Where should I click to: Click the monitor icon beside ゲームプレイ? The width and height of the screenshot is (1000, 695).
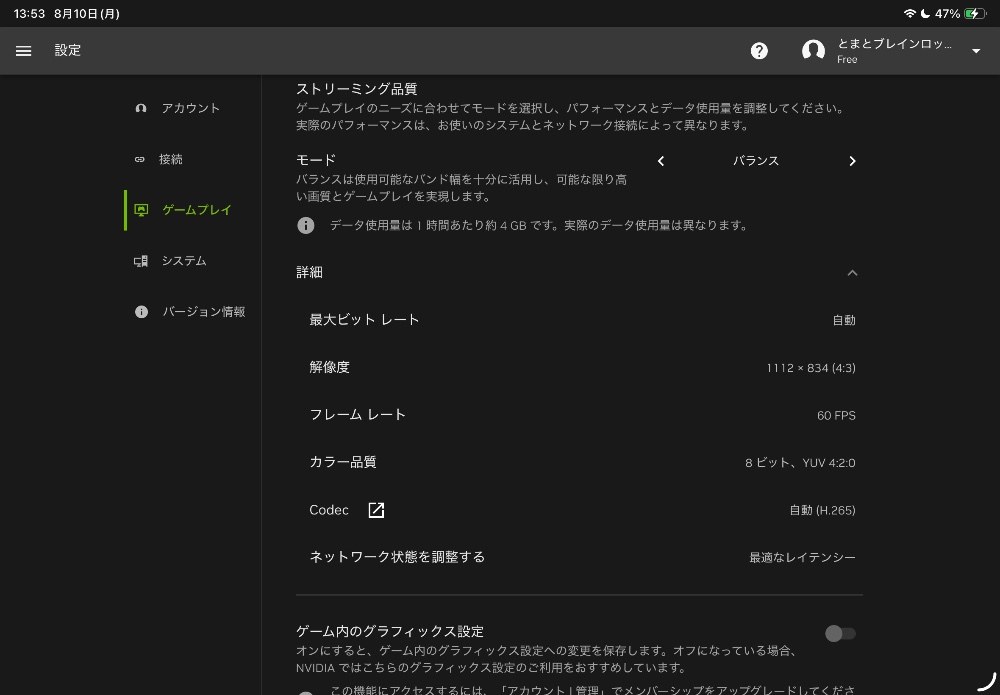coord(141,210)
